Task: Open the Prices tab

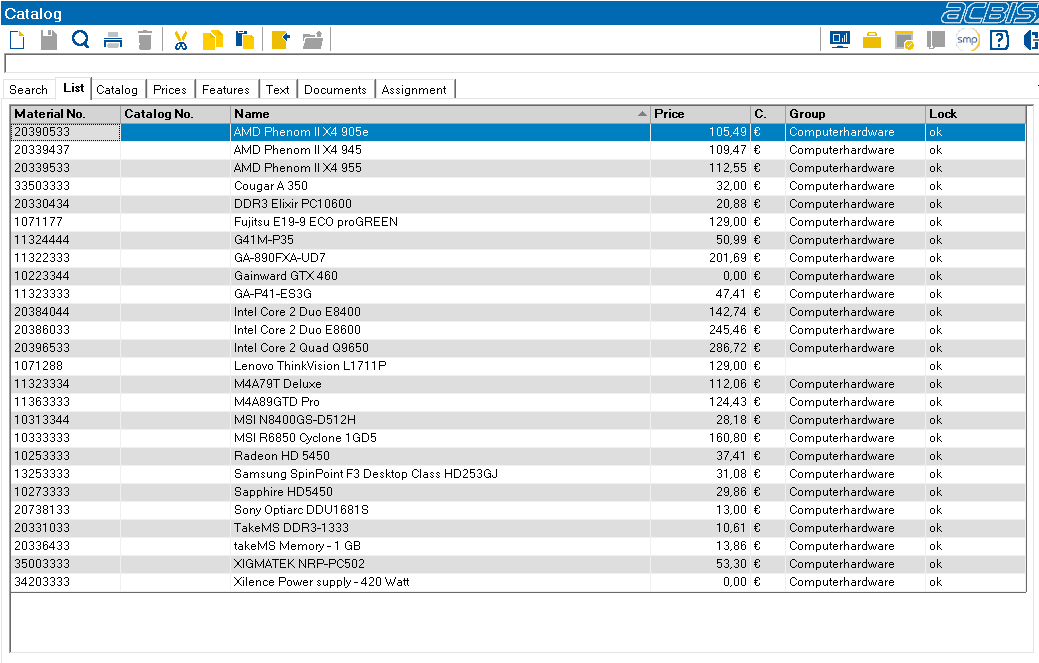Action: 170,89
